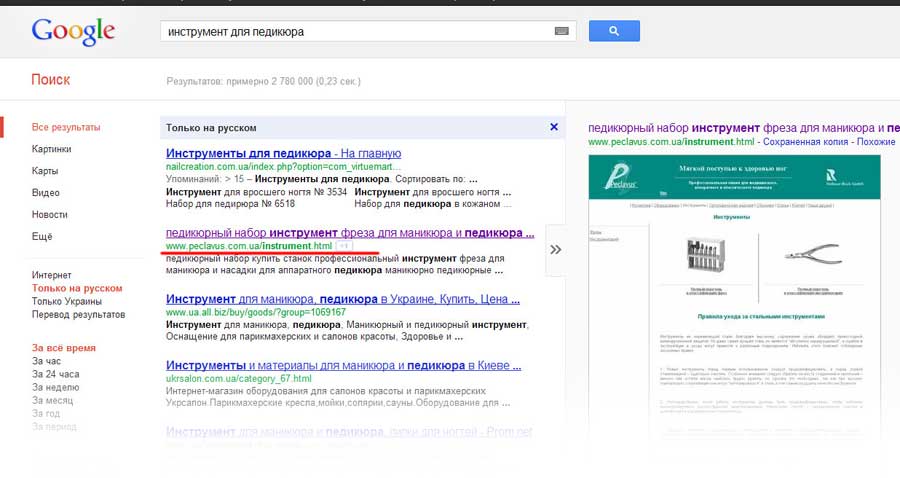
Task: Open the Prom.net result at the bottom
Action: point(349,432)
